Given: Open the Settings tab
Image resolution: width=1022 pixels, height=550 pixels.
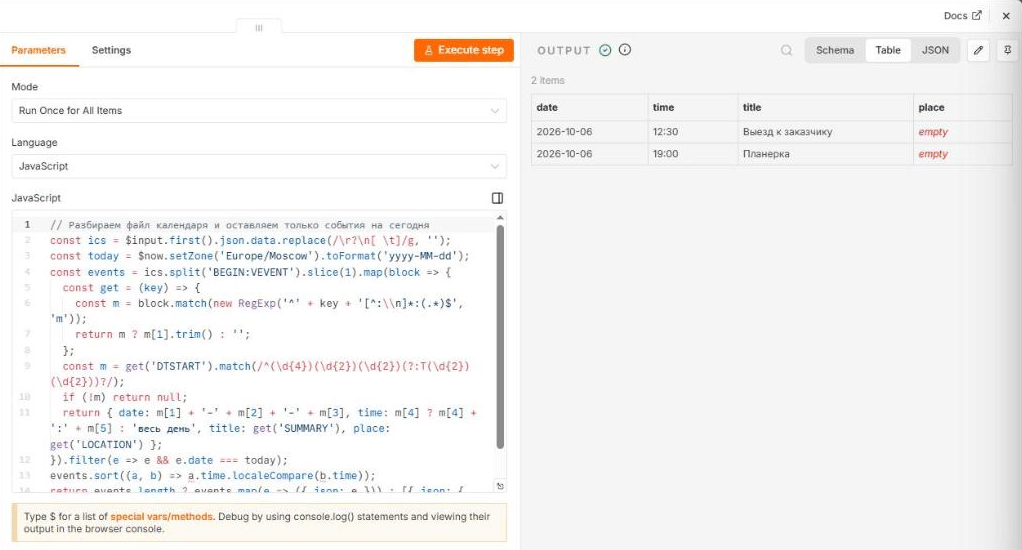Looking at the screenshot, I should point(111,50).
